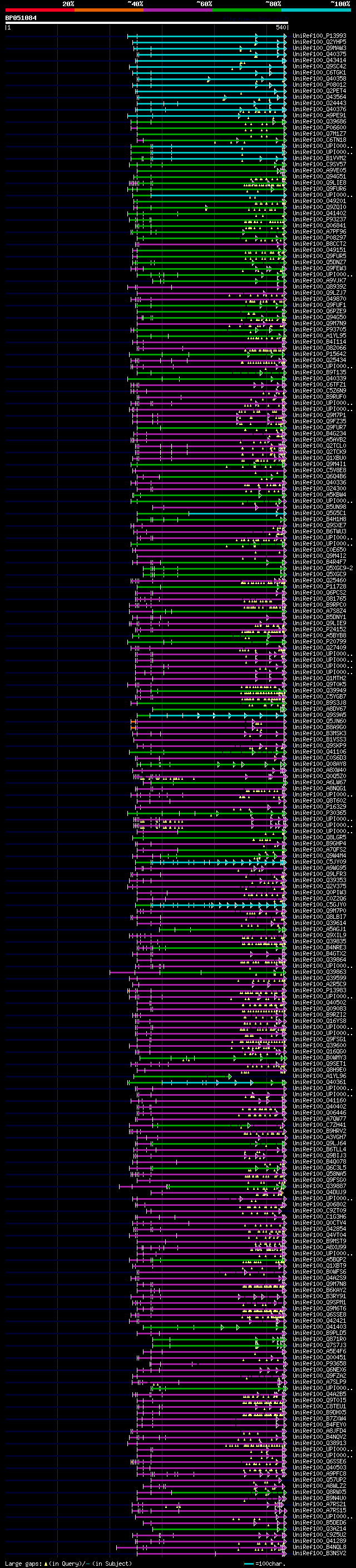Select hit label UniRef100_B9S3J8
This screenshot has height=1568, width=356.
coord(319,703)
